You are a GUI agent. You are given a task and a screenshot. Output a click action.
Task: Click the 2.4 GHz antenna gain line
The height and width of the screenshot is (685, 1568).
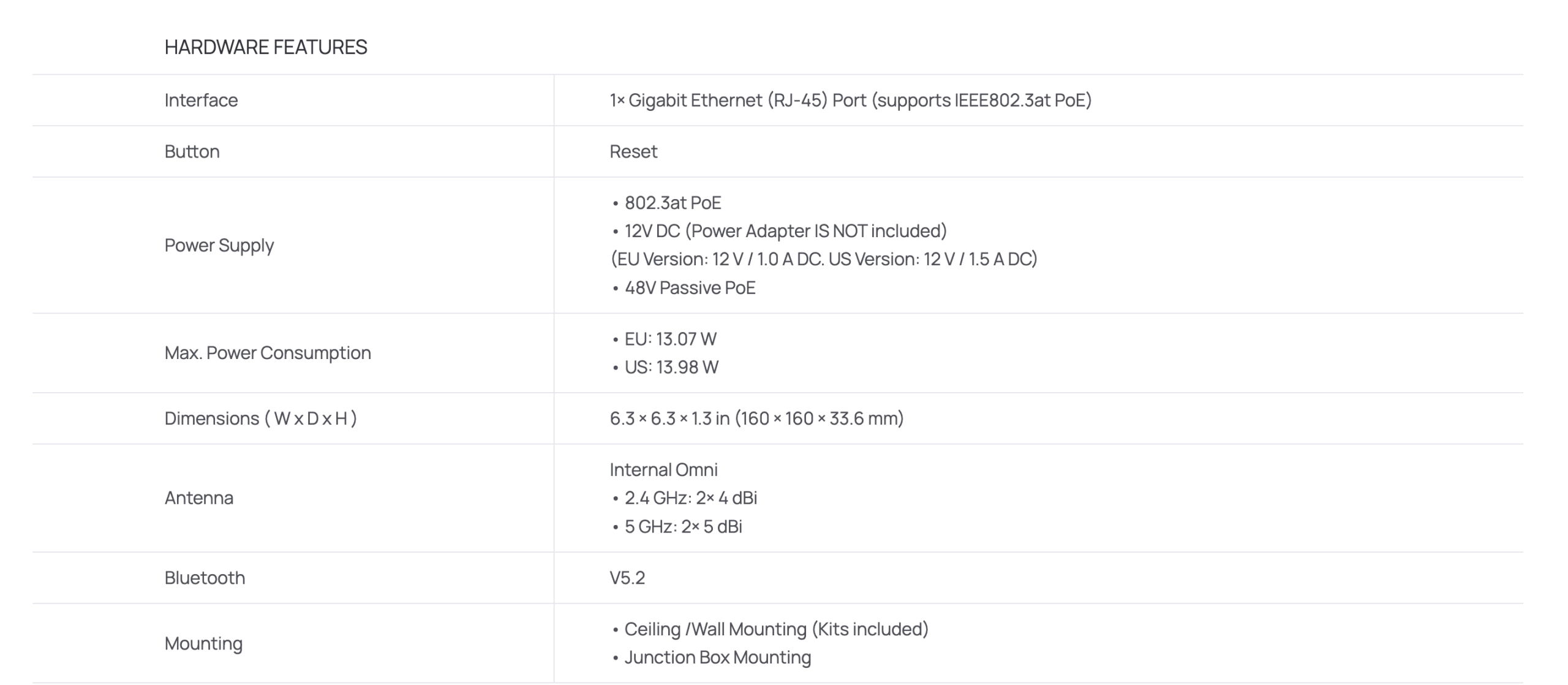coord(690,498)
